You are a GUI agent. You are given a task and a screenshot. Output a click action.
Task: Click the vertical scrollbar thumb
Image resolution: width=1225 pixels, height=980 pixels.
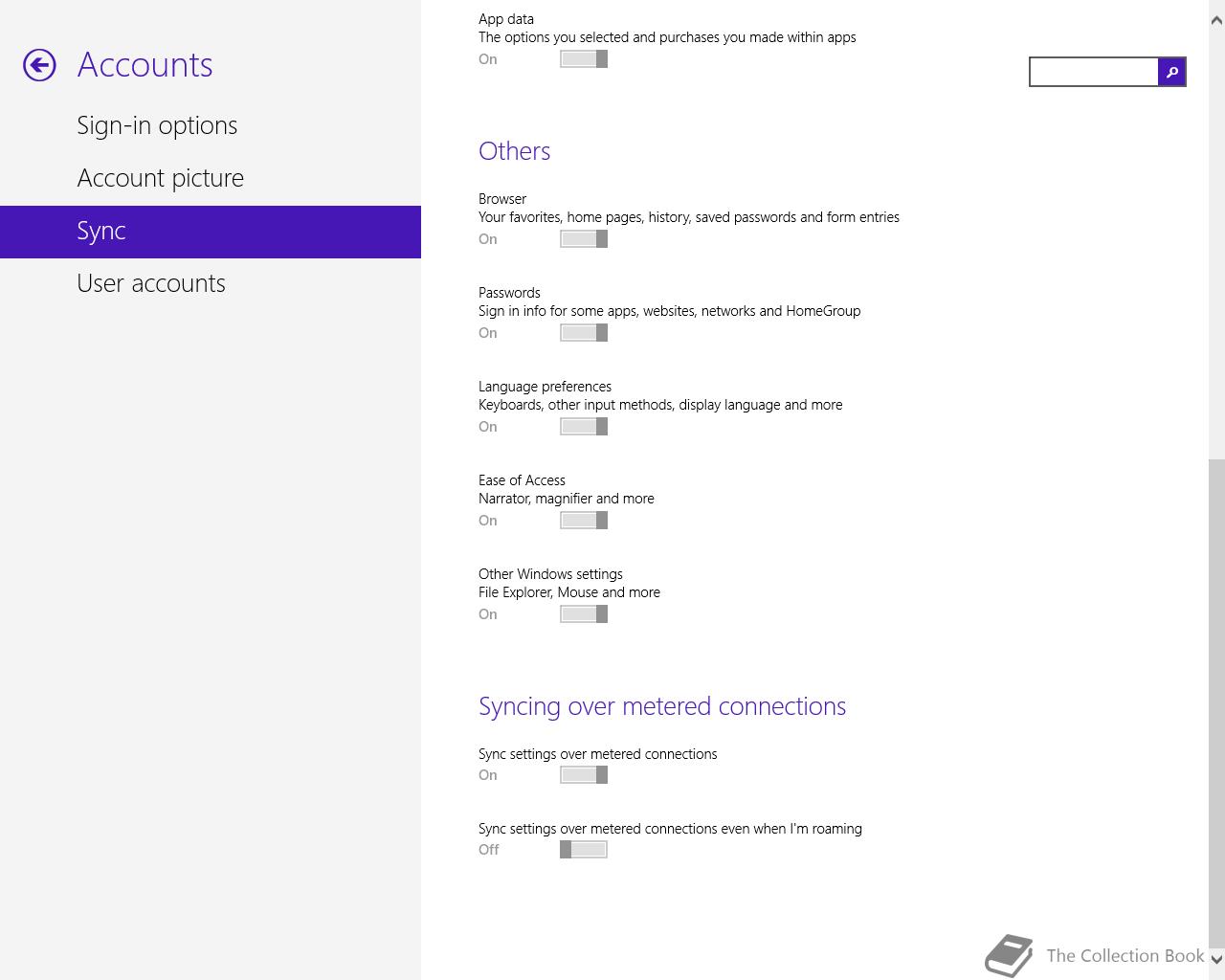pyautogui.click(x=1216, y=702)
